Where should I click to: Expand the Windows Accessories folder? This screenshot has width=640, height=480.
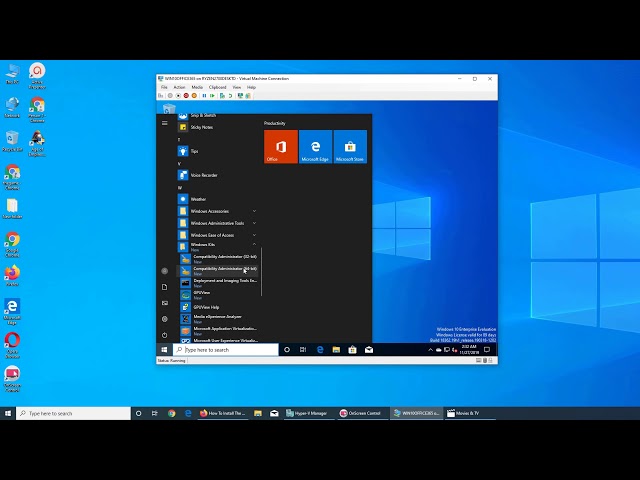(217, 211)
